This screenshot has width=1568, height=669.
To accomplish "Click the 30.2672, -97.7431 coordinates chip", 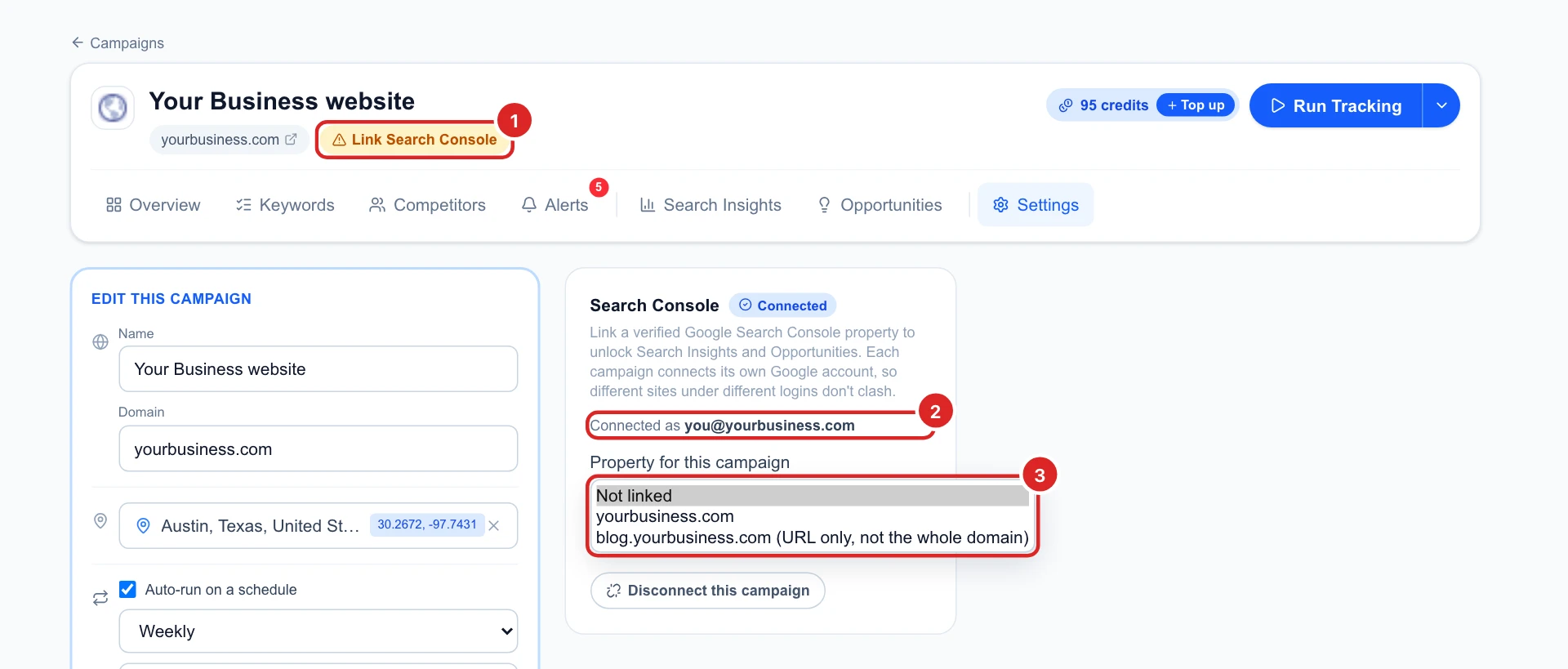I will click(x=426, y=524).
